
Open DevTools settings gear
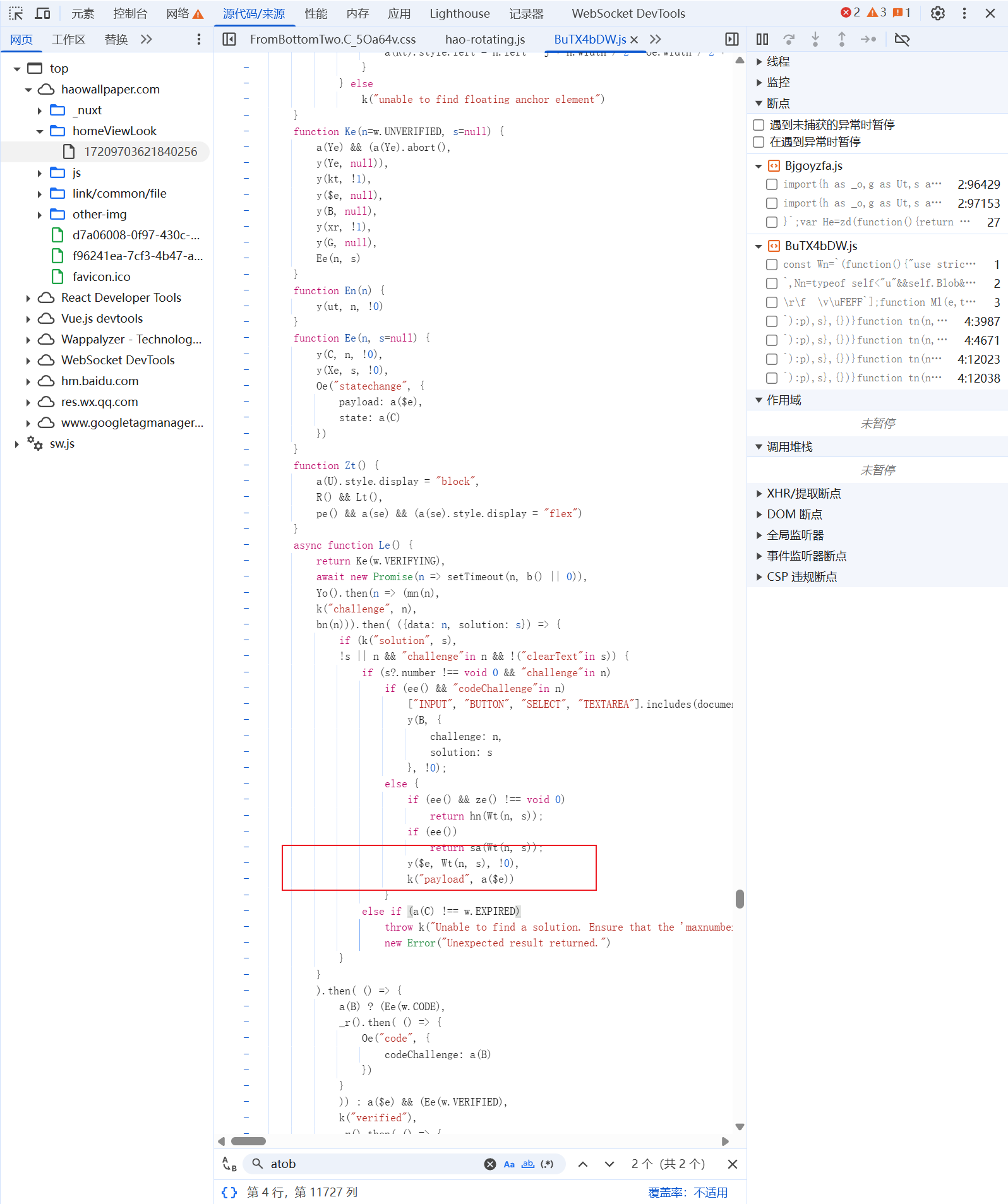point(938,13)
